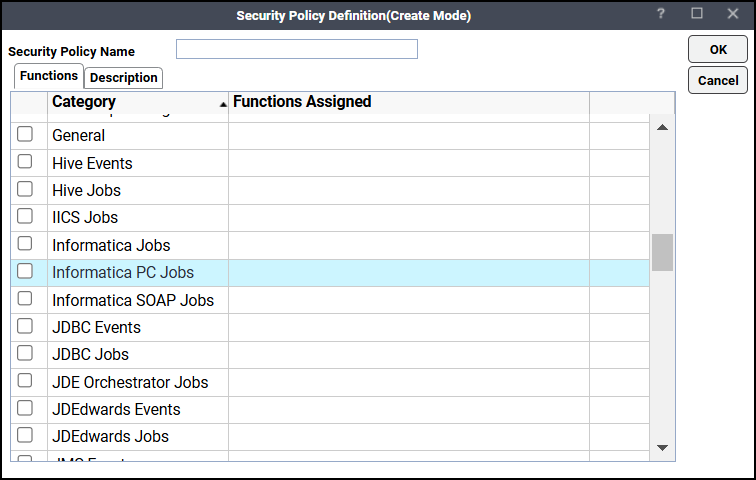Select the JDBC Events row text

(x=96, y=327)
